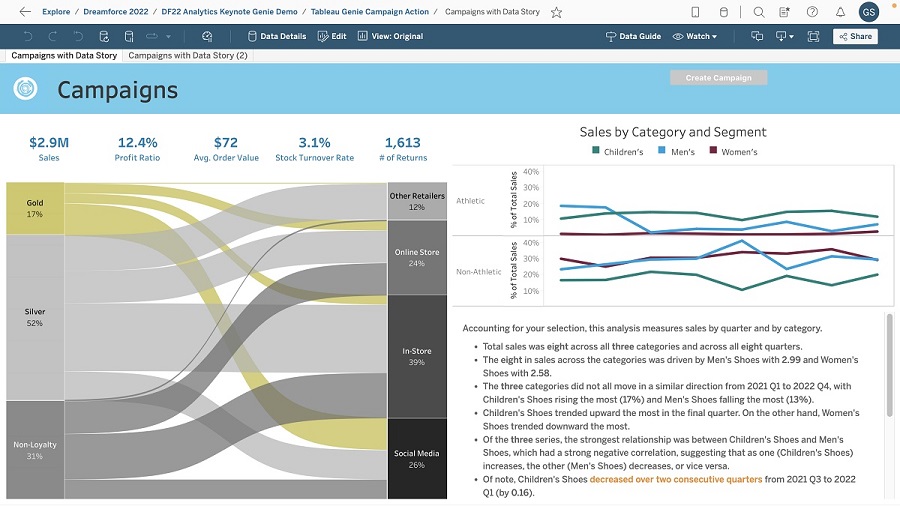Open the Download dropdown menu

pos(786,36)
